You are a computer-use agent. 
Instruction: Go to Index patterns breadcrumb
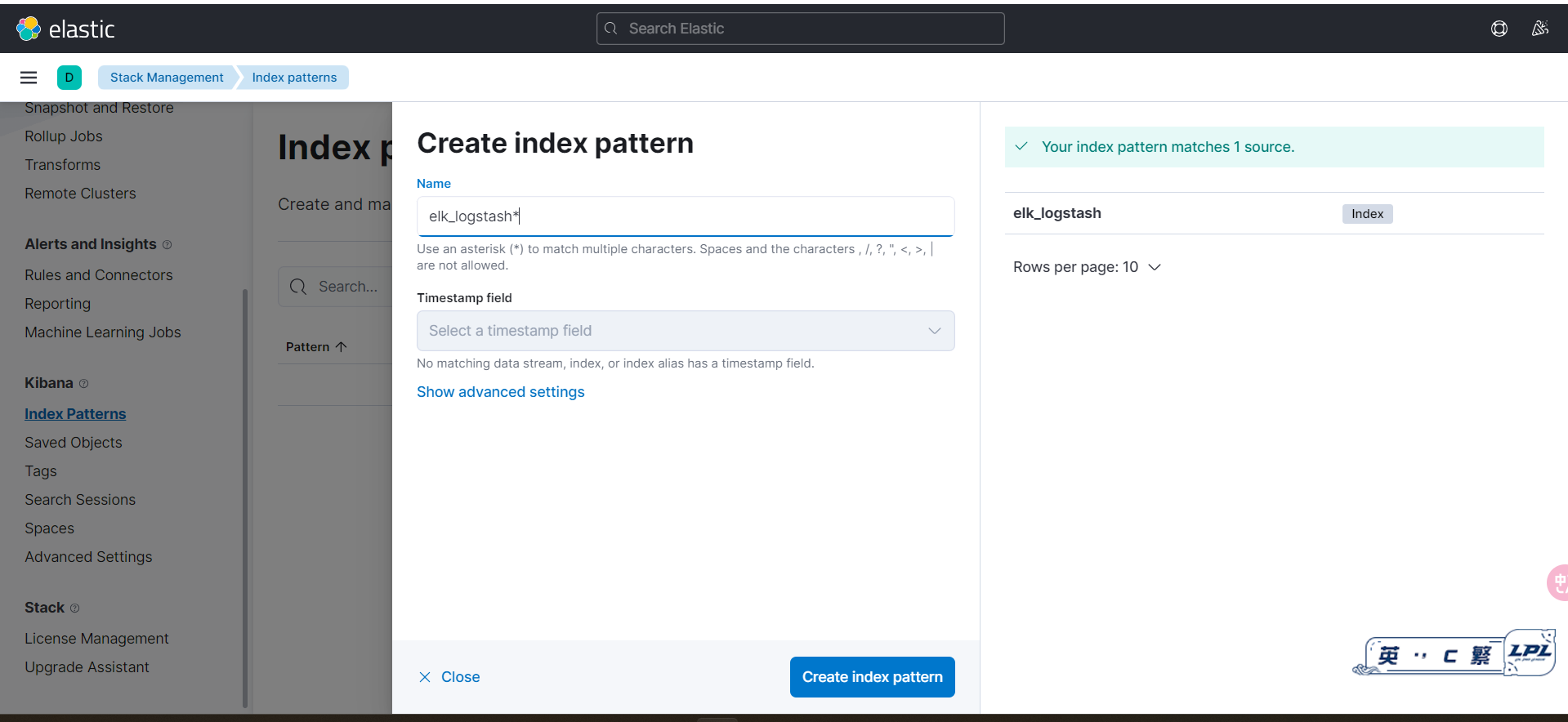294,78
